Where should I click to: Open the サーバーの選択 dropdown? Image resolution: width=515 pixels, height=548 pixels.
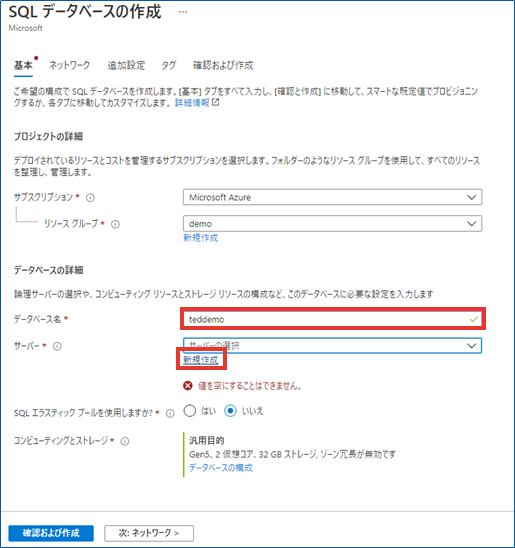(x=332, y=345)
